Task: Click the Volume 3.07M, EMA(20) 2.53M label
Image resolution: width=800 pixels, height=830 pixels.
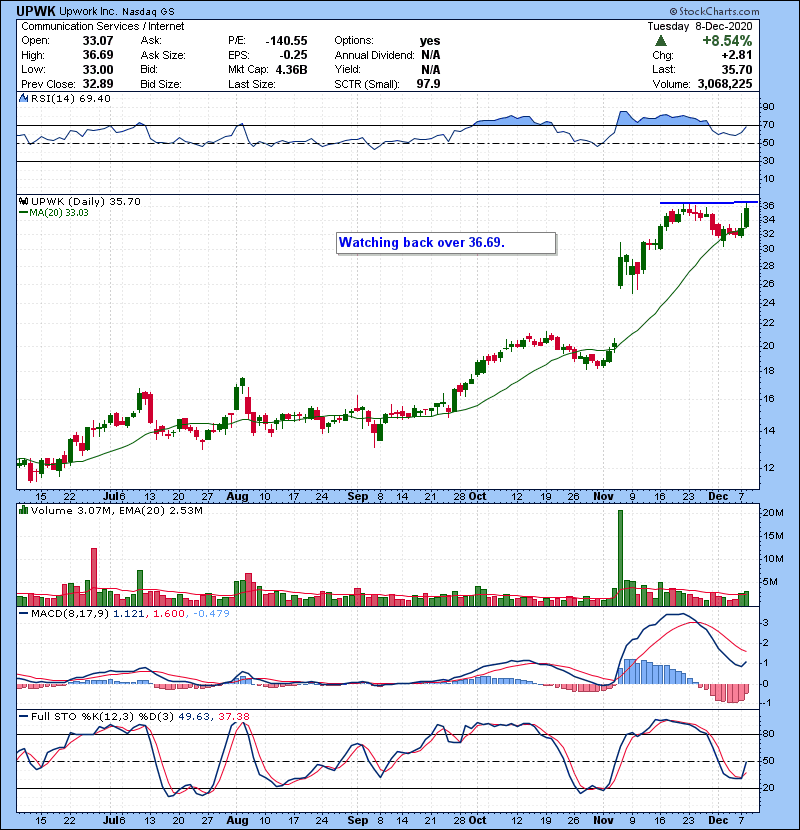Action: [116, 511]
